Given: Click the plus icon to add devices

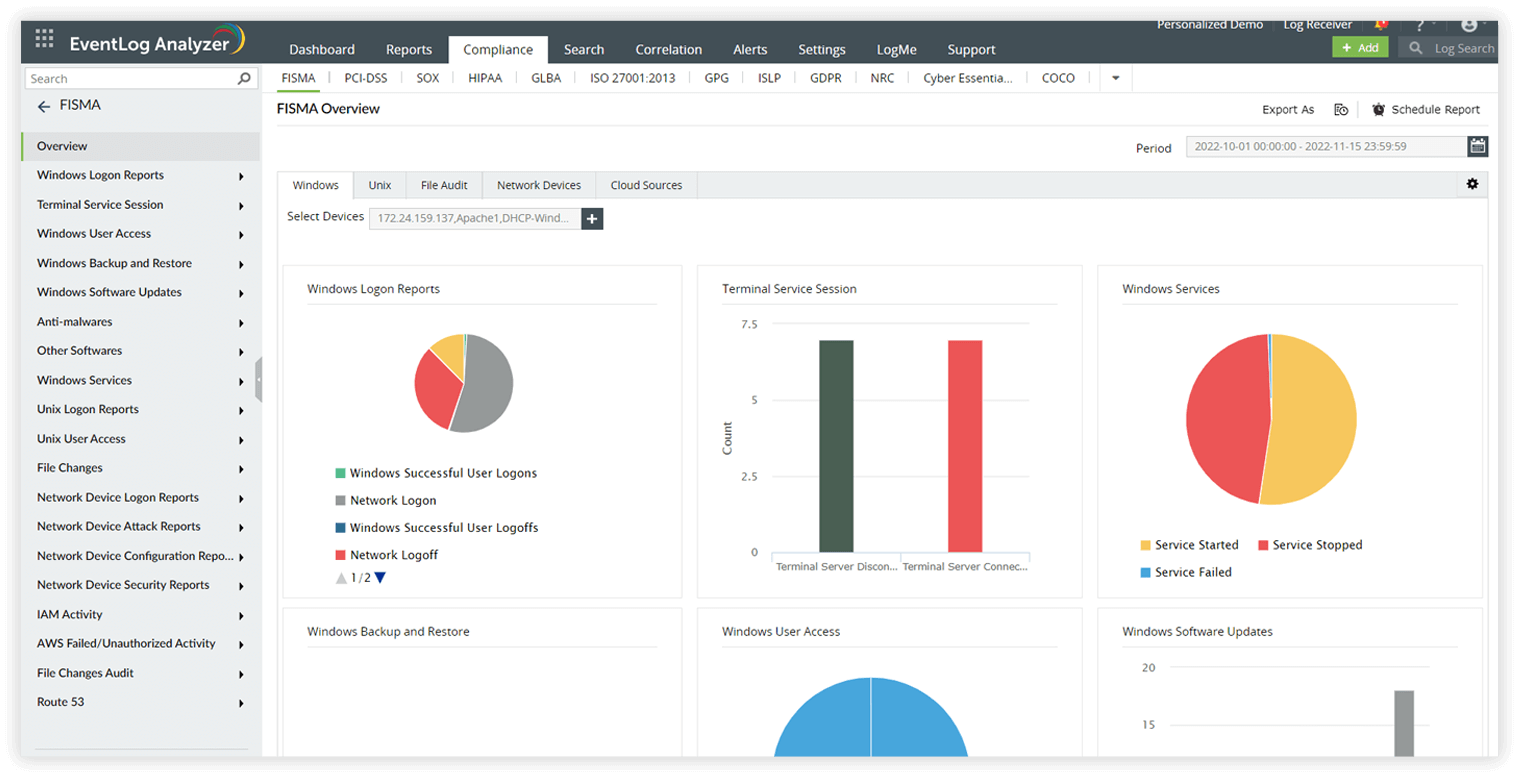Looking at the screenshot, I should 592,219.
